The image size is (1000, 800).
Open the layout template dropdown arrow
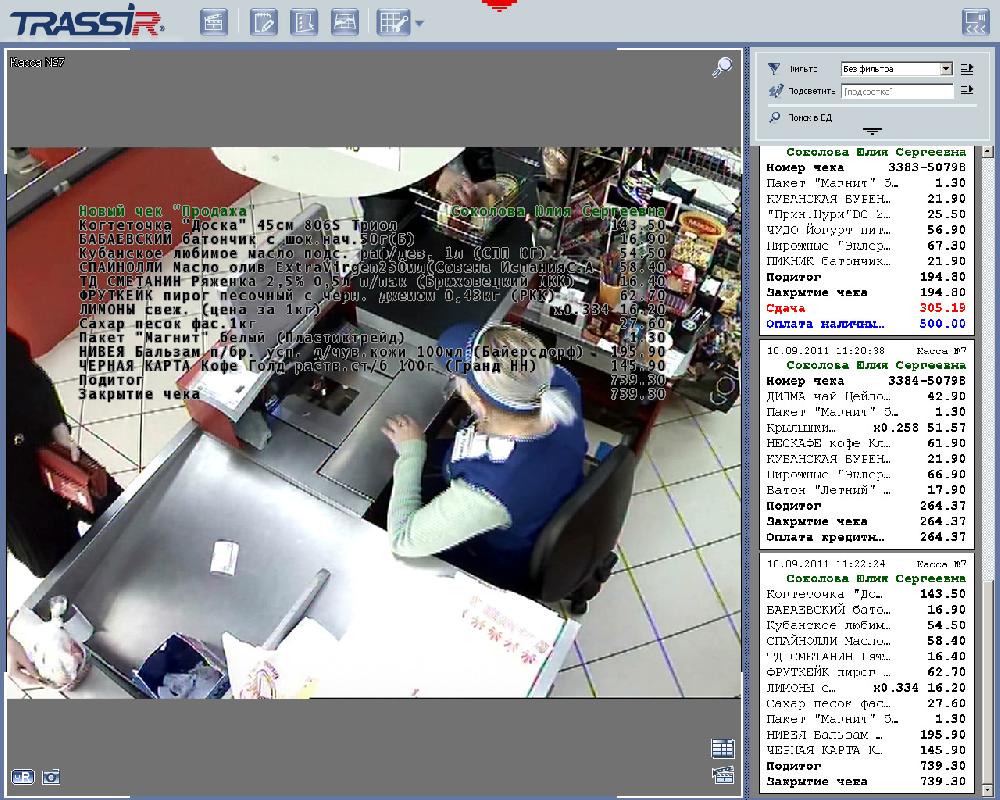pyautogui.click(x=419, y=24)
